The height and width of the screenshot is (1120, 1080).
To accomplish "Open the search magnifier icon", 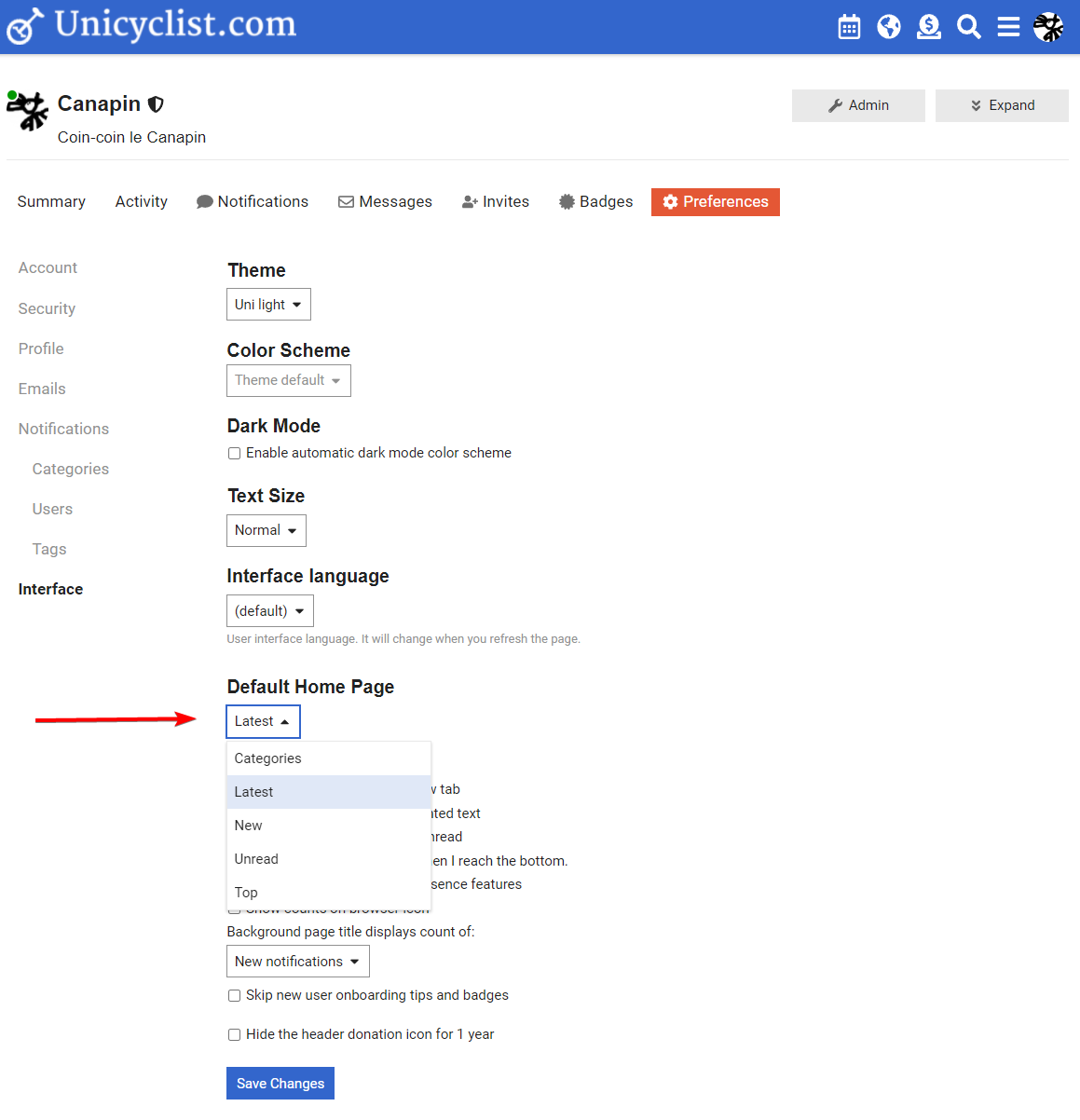I will (969, 27).
